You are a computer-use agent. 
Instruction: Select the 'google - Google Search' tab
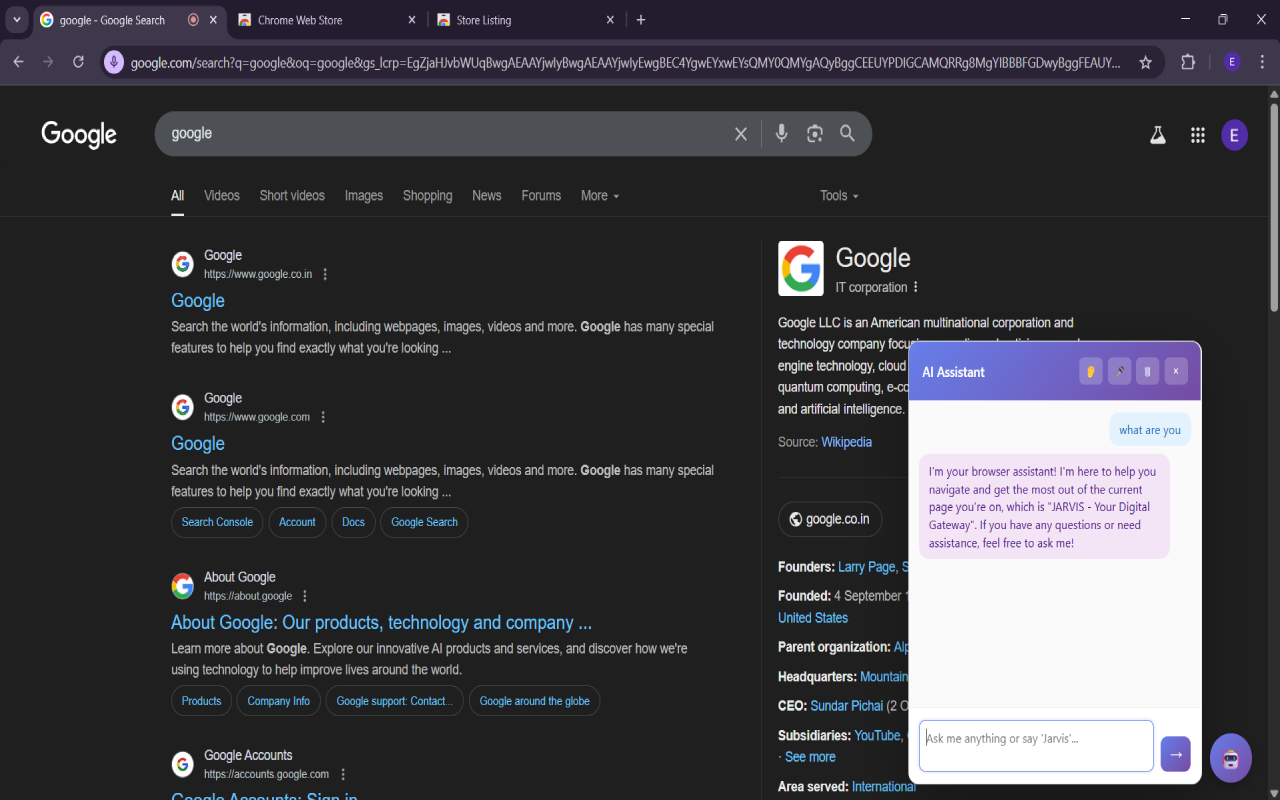pos(129,20)
